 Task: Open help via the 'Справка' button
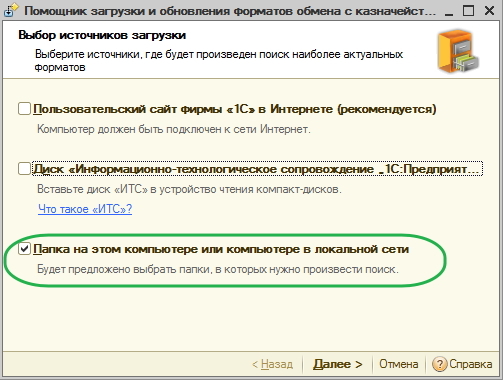462,364
